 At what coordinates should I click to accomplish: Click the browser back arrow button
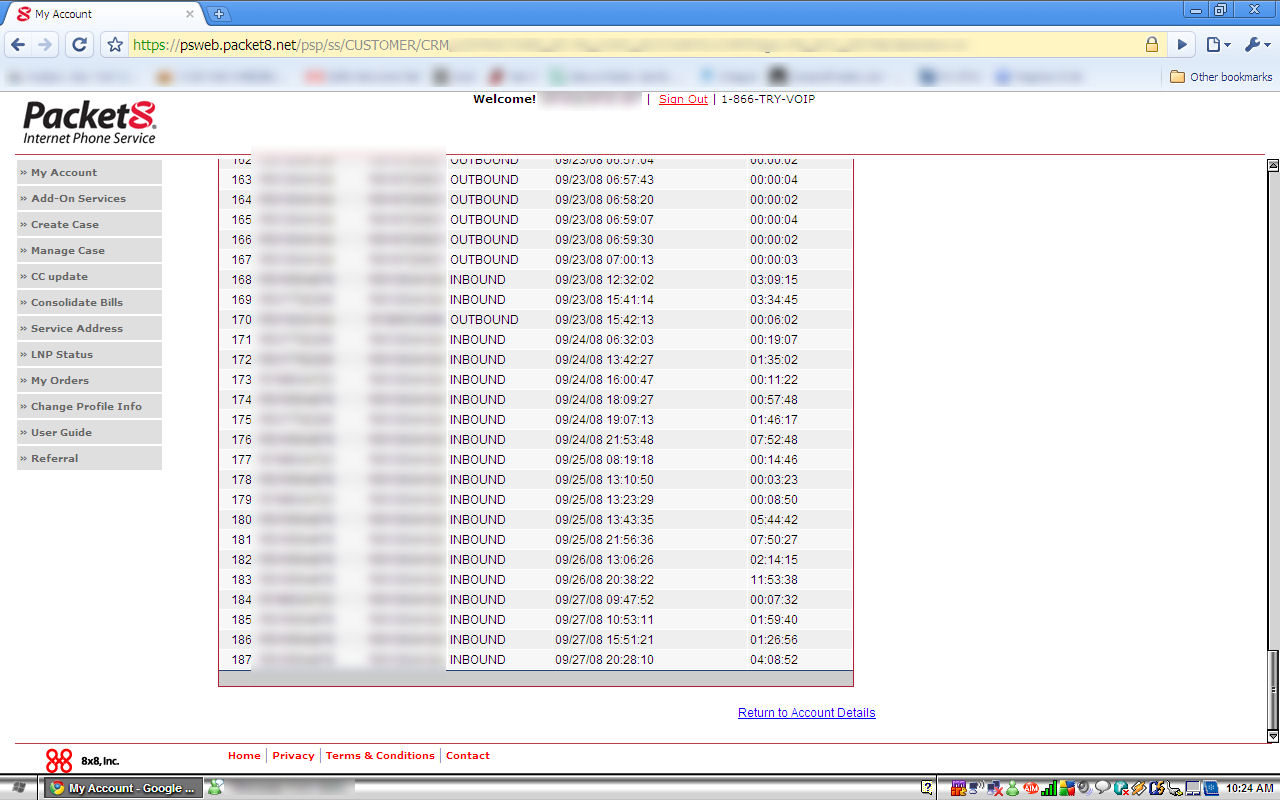pos(18,45)
